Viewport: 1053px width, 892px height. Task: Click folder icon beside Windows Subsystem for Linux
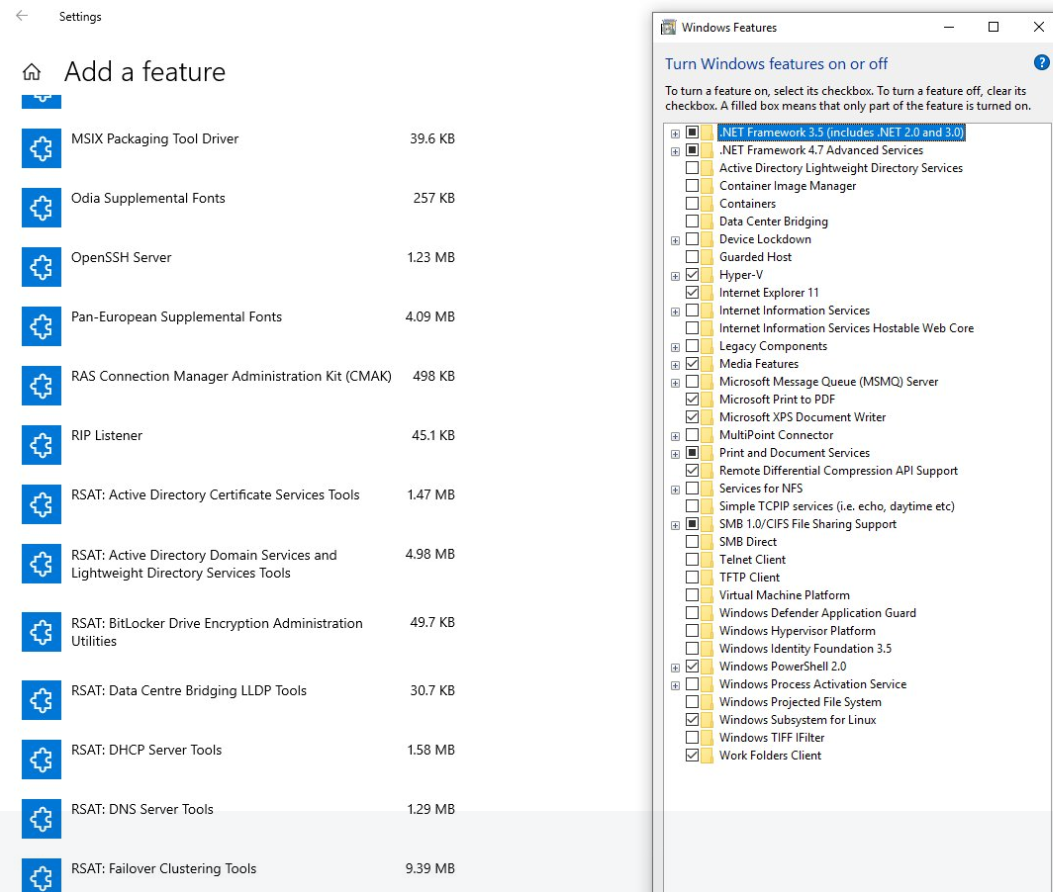coord(707,720)
